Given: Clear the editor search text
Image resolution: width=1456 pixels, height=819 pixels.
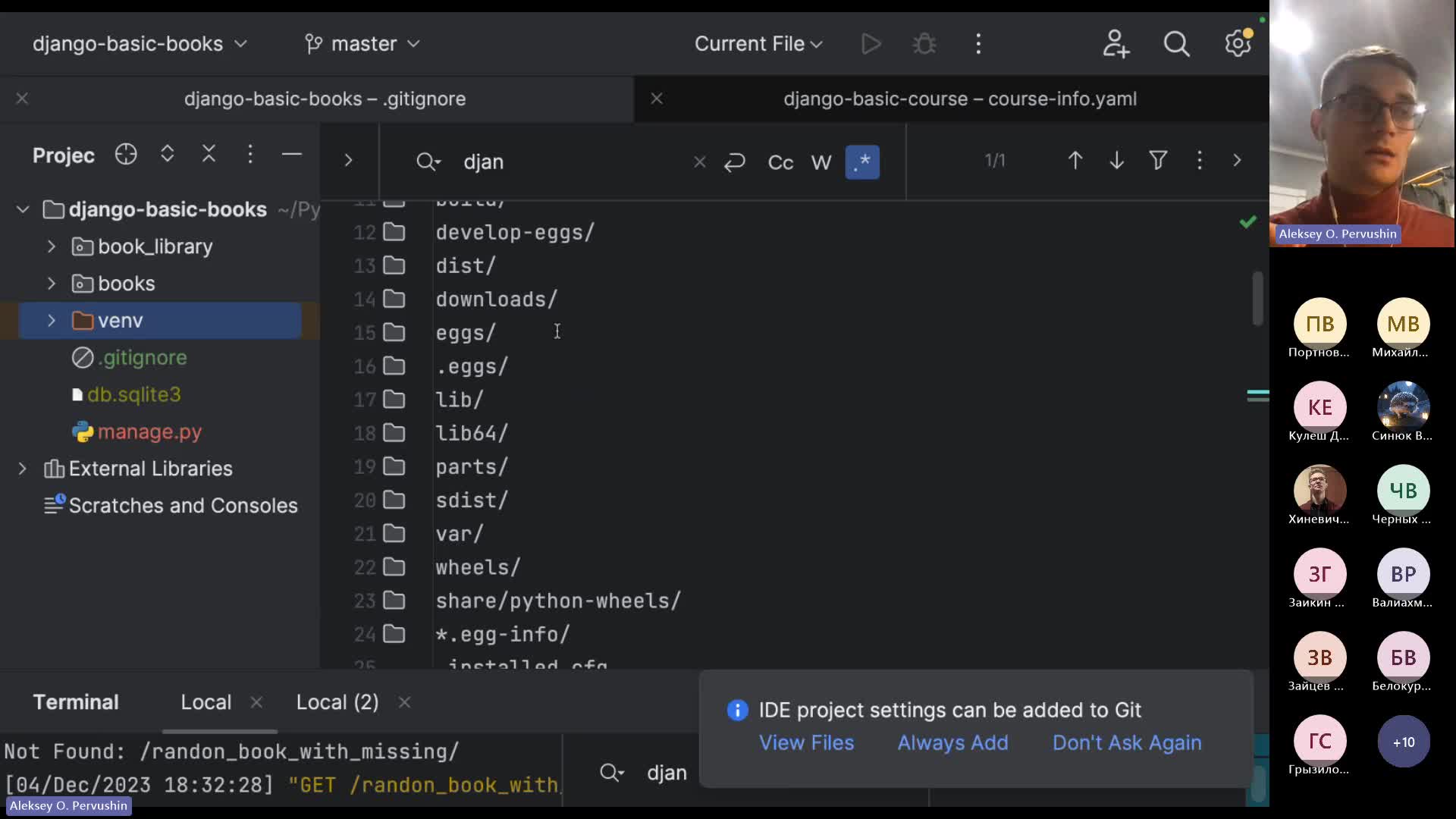Looking at the screenshot, I should (x=699, y=162).
